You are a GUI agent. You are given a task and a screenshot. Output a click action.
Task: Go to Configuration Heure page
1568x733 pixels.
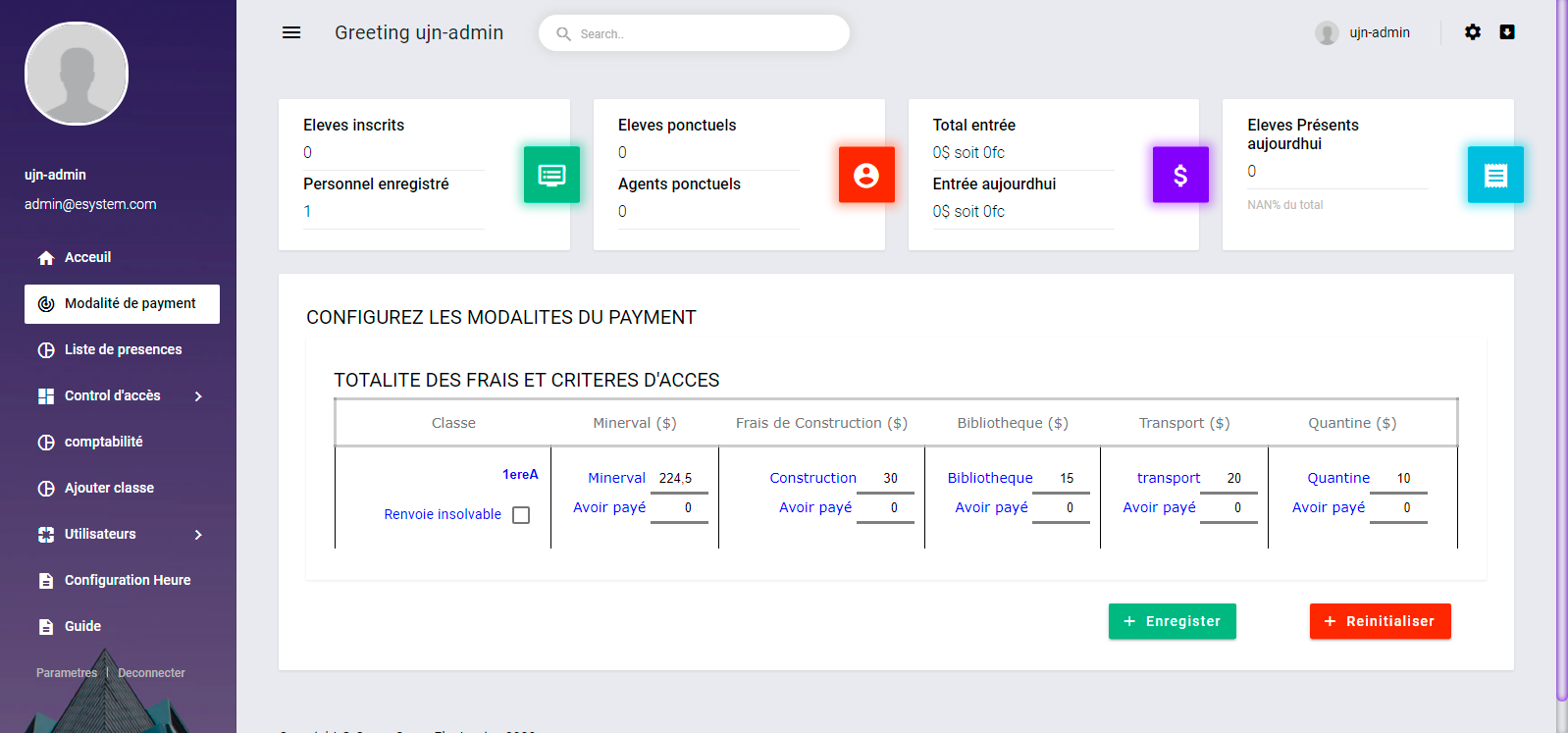[128, 580]
